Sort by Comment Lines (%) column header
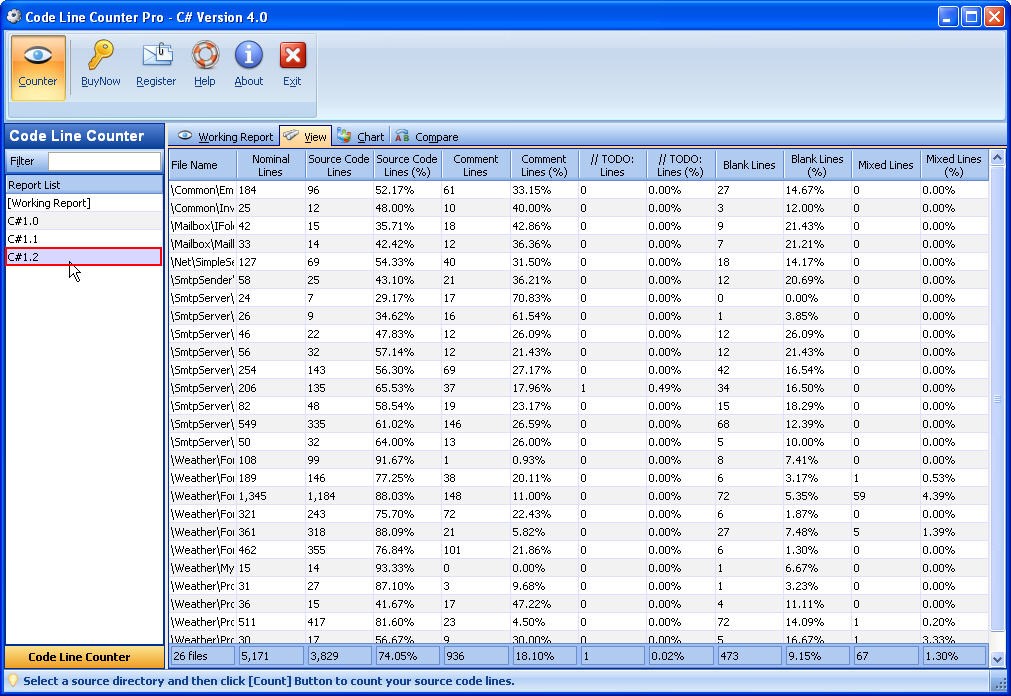 click(544, 165)
